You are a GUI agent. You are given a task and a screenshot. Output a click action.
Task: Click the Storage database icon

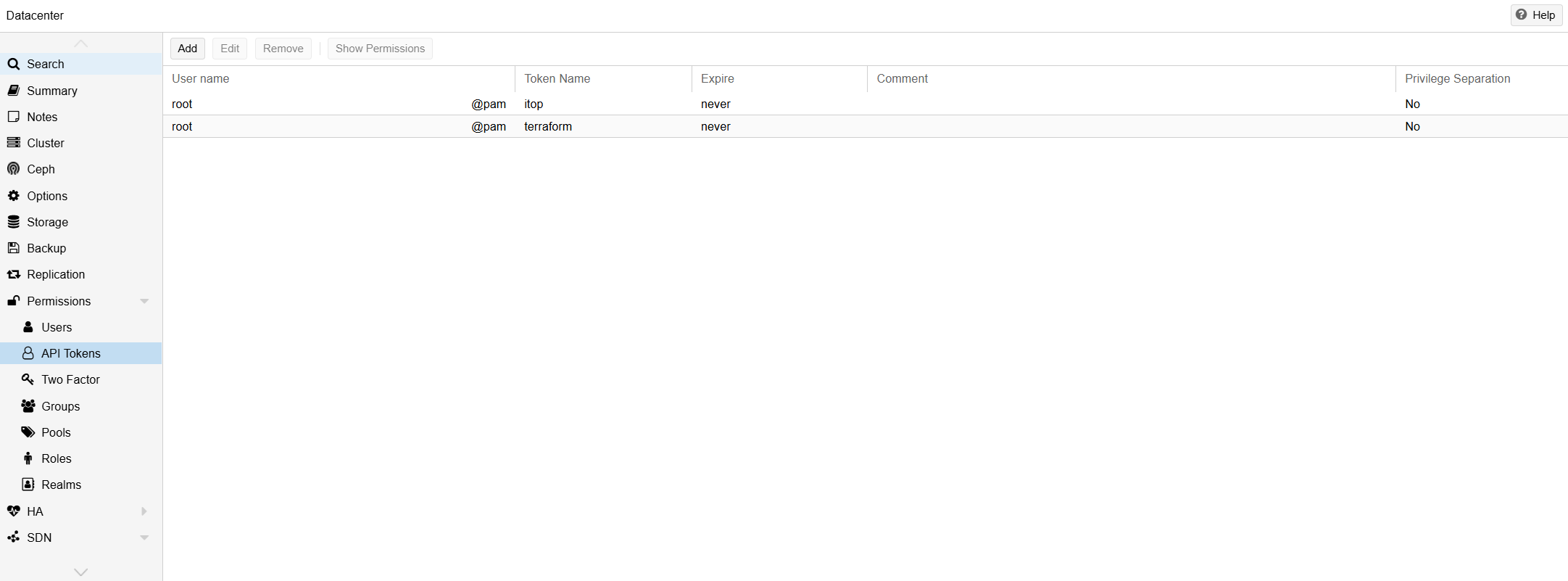[13, 222]
